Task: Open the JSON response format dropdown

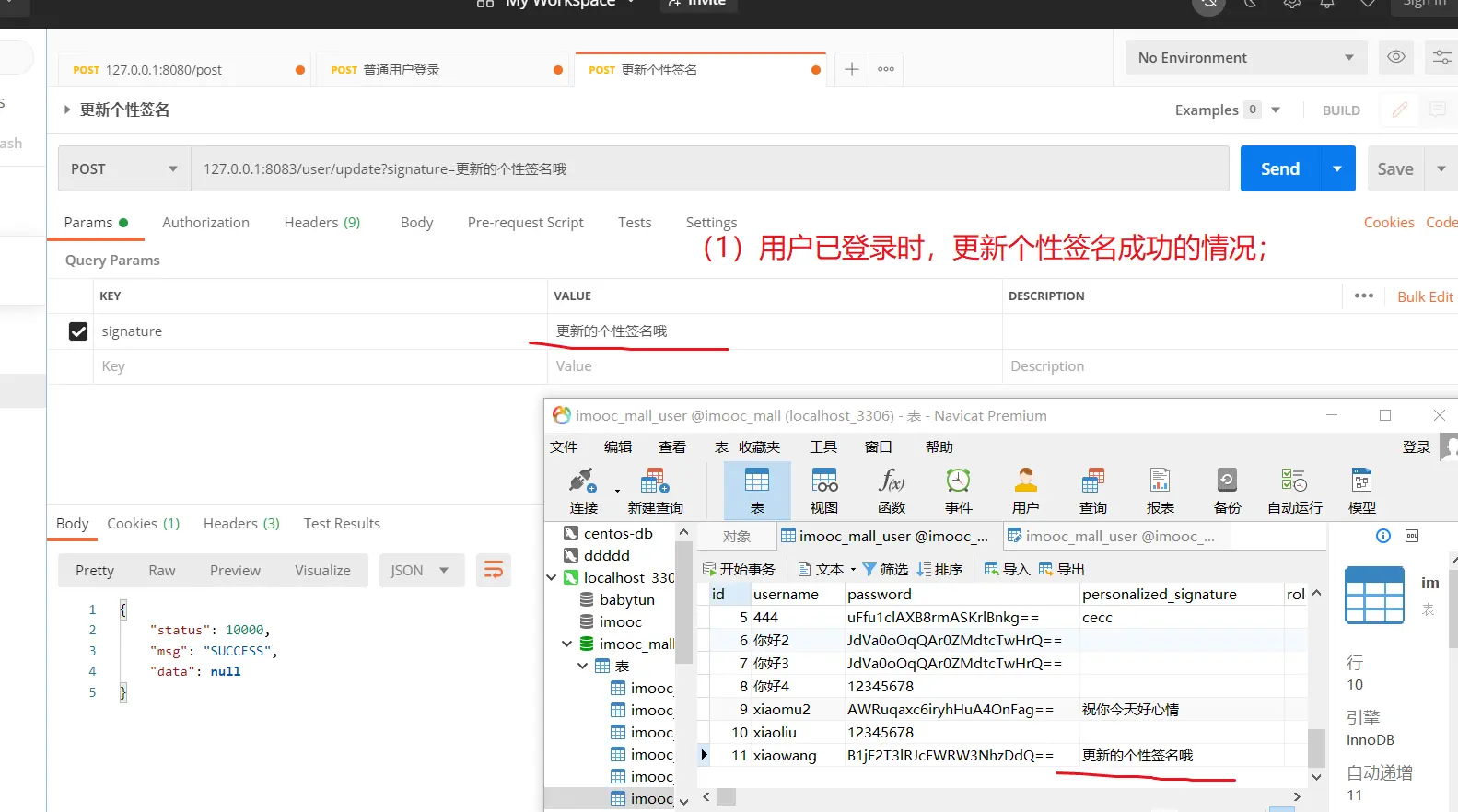Action: click(419, 571)
